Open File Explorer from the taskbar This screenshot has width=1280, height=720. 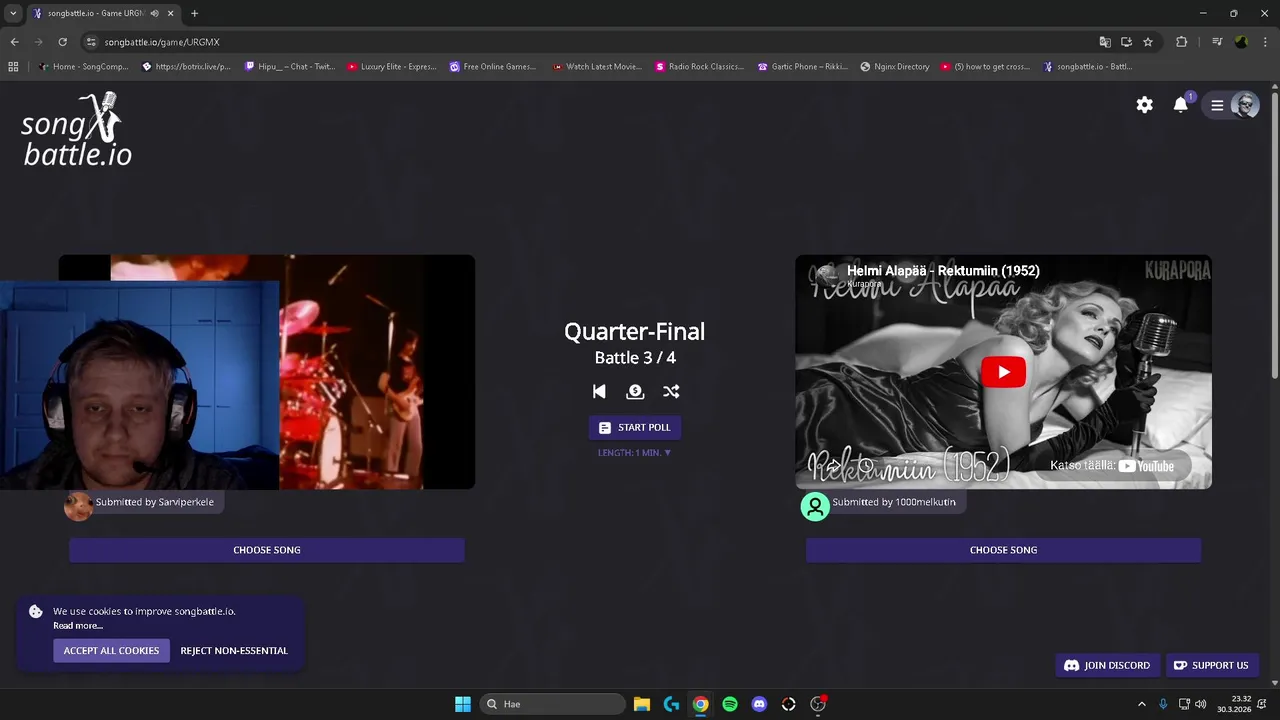(x=642, y=704)
